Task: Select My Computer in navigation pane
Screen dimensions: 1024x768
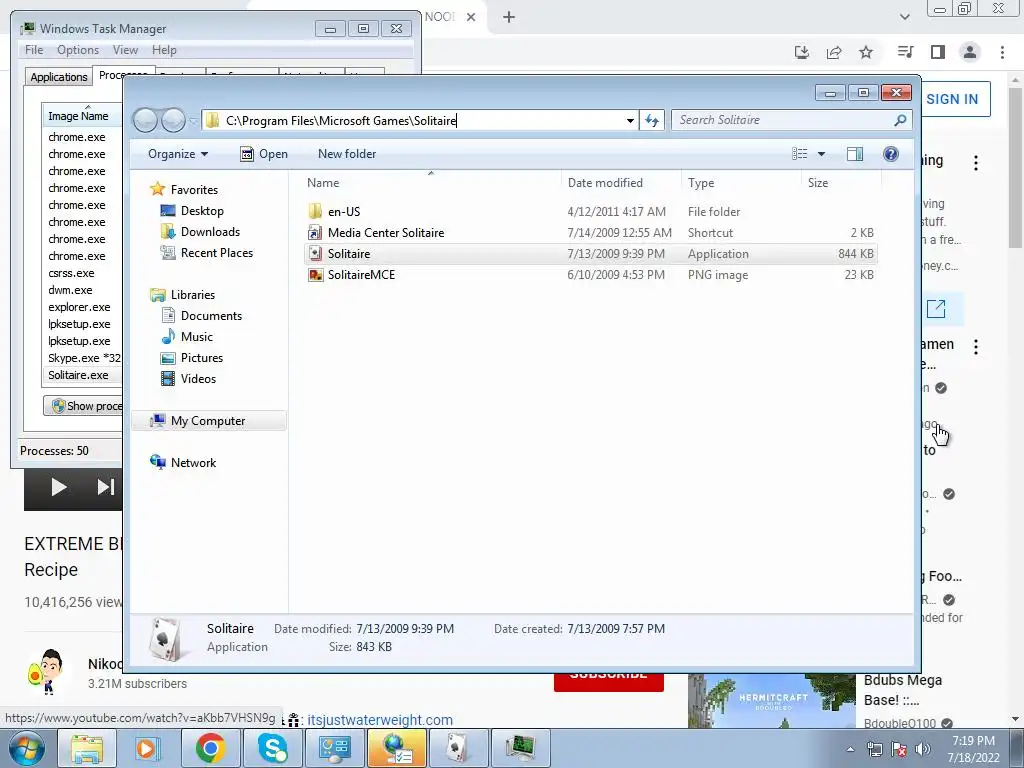Action: 208,421
